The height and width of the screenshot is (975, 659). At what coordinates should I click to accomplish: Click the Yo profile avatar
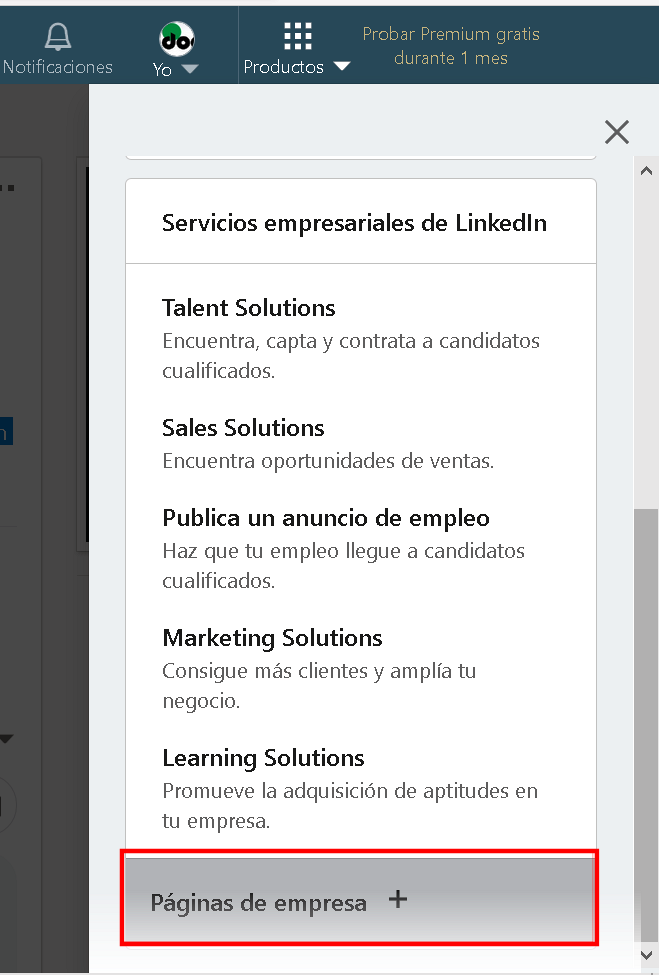[x=177, y=39]
